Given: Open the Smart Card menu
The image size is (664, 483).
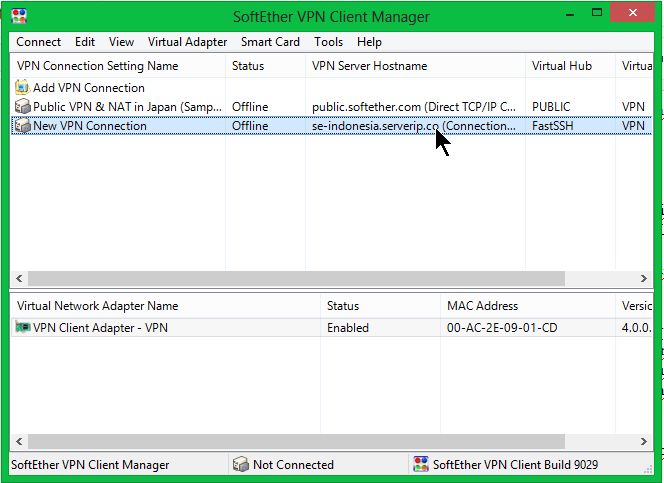Looking at the screenshot, I should [x=270, y=42].
